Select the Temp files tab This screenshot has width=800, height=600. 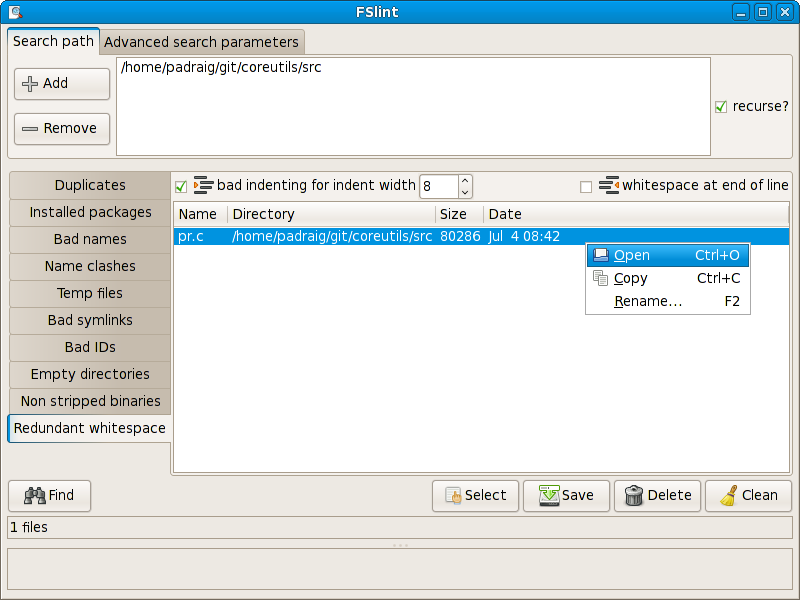[90, 293]
